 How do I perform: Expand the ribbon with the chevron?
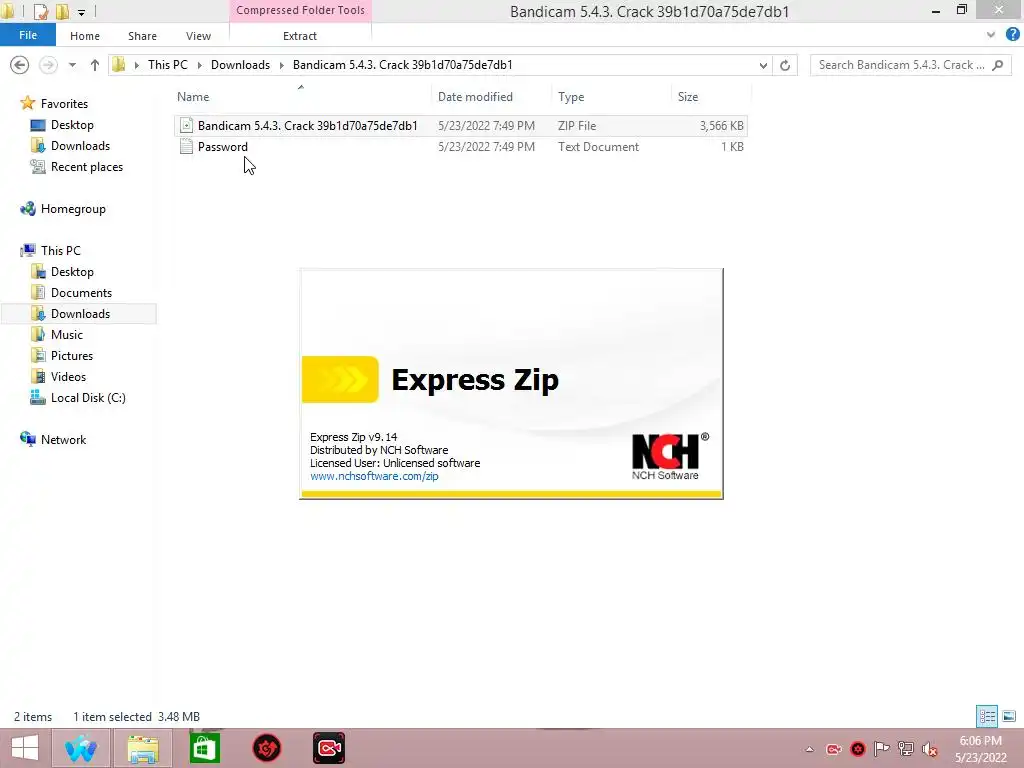pyautogui.click(x=991, y=35)
